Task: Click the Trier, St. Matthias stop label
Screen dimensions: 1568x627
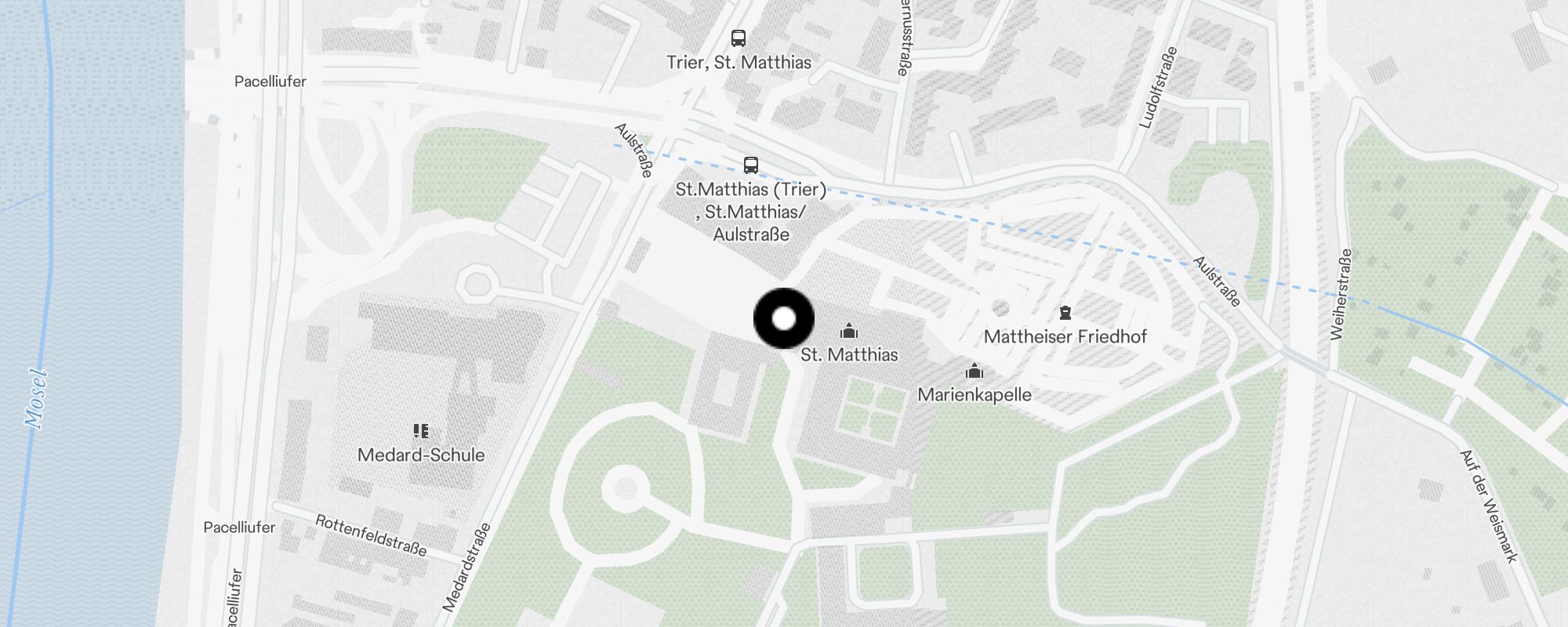Action: click(739, 62)
